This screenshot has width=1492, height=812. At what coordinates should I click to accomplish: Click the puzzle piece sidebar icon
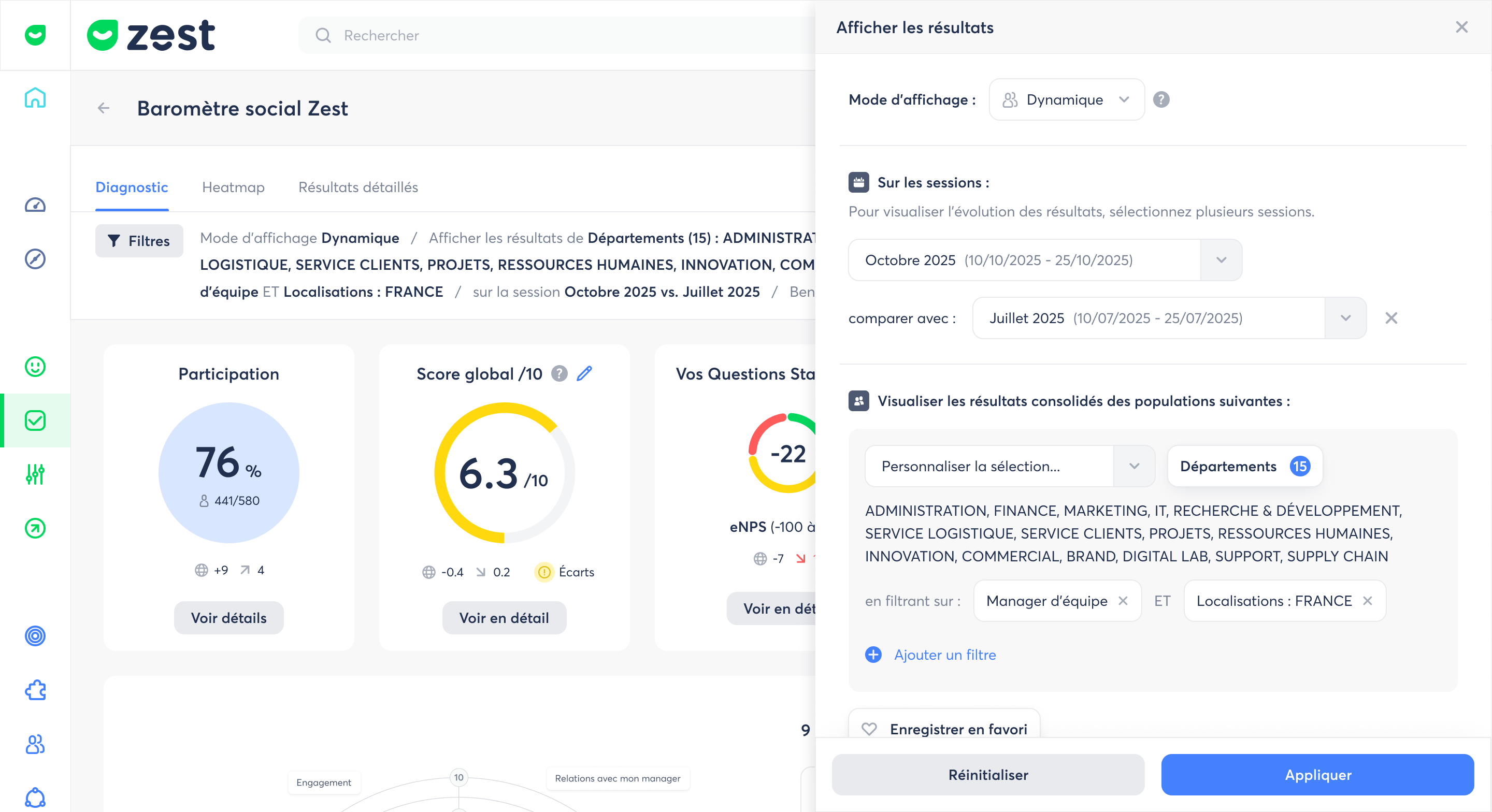[x=35, y=690]
